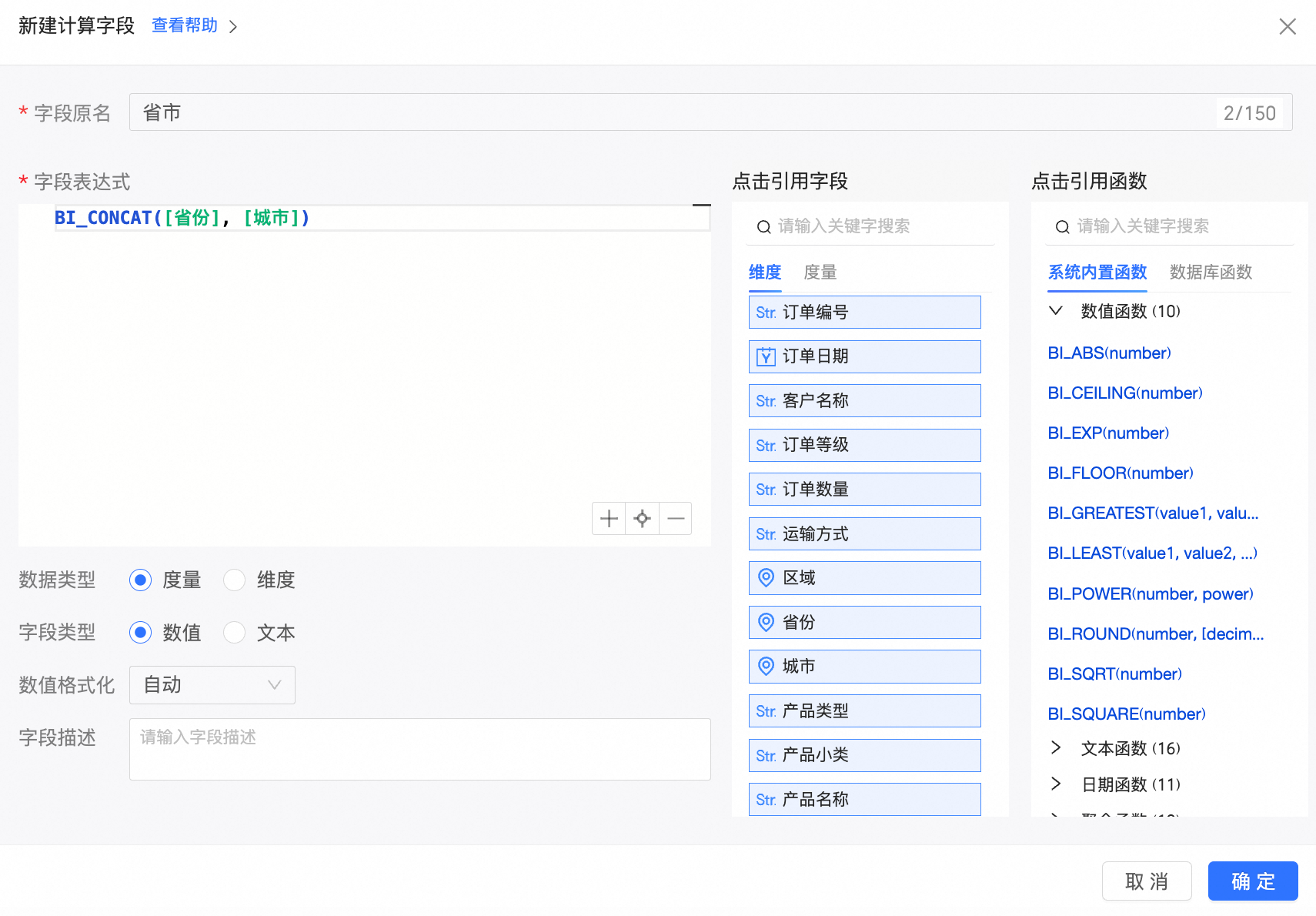The width and height of the screenshot is (1316, 916).
Task: Click the Str icon beside 订单等级
Action: click(x=766, y=446)
